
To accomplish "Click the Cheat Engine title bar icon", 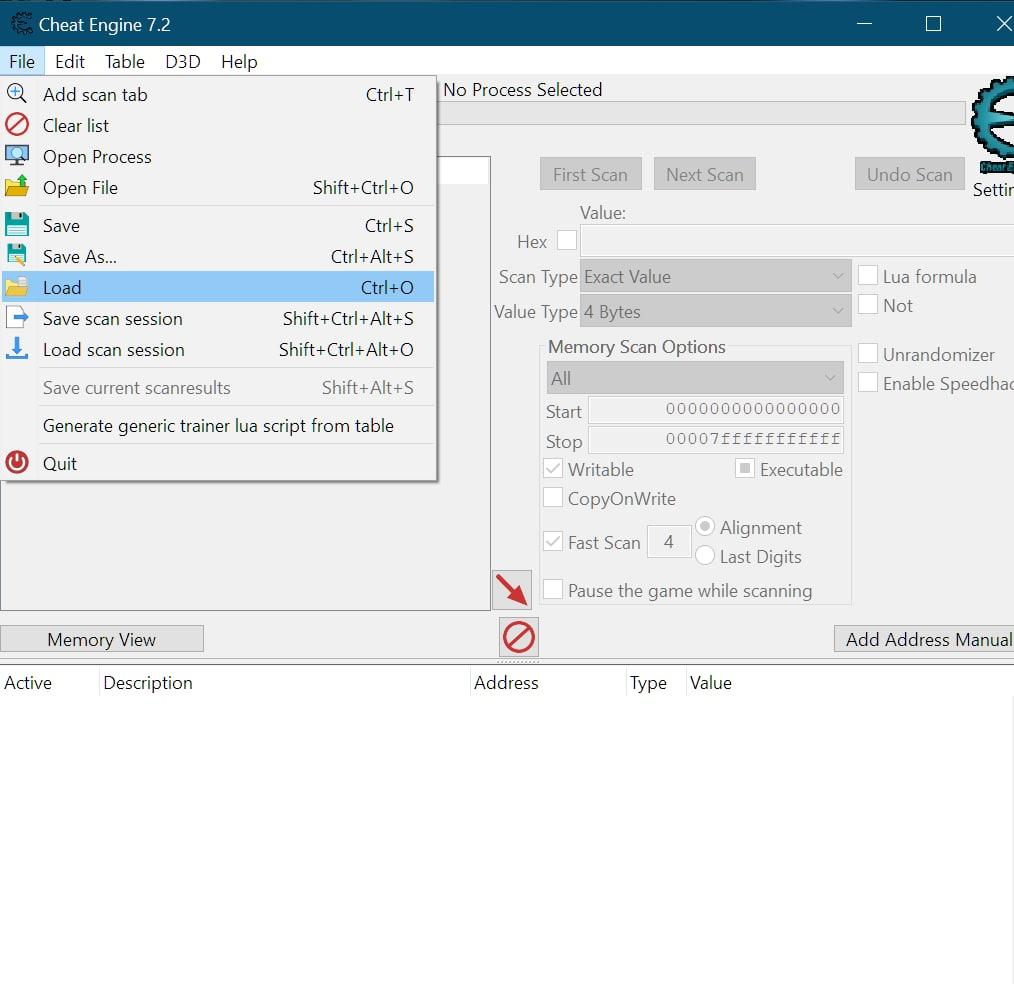I will click(21, 24).
